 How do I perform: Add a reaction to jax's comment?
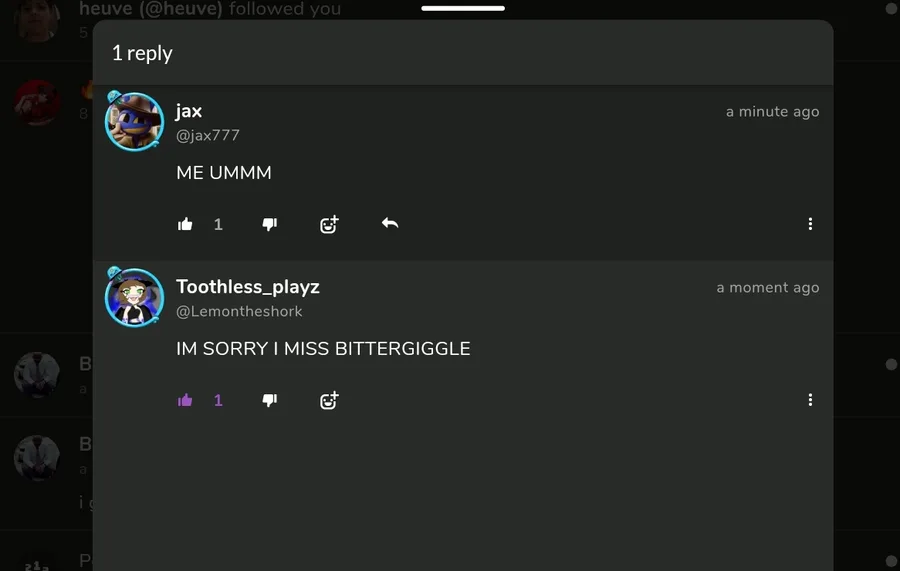pos(329,224)
